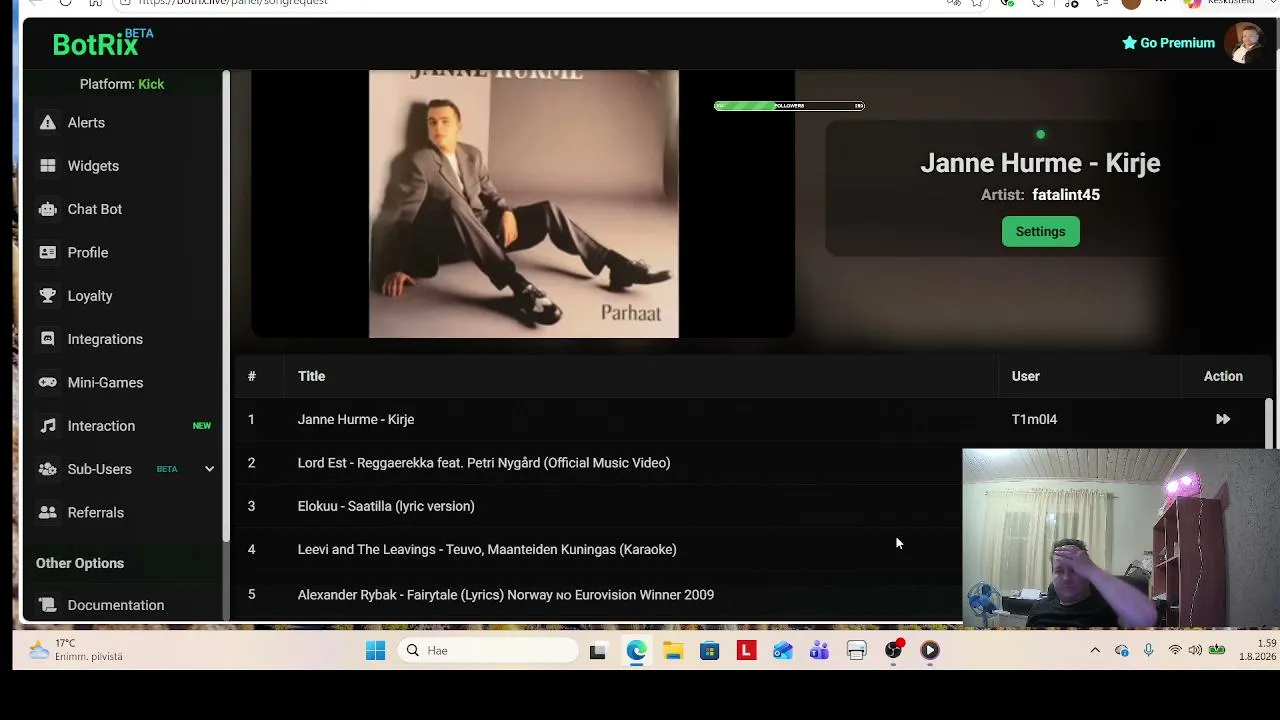
Task: Open Integrations via its sidebar icon
Action: point(47,339)
